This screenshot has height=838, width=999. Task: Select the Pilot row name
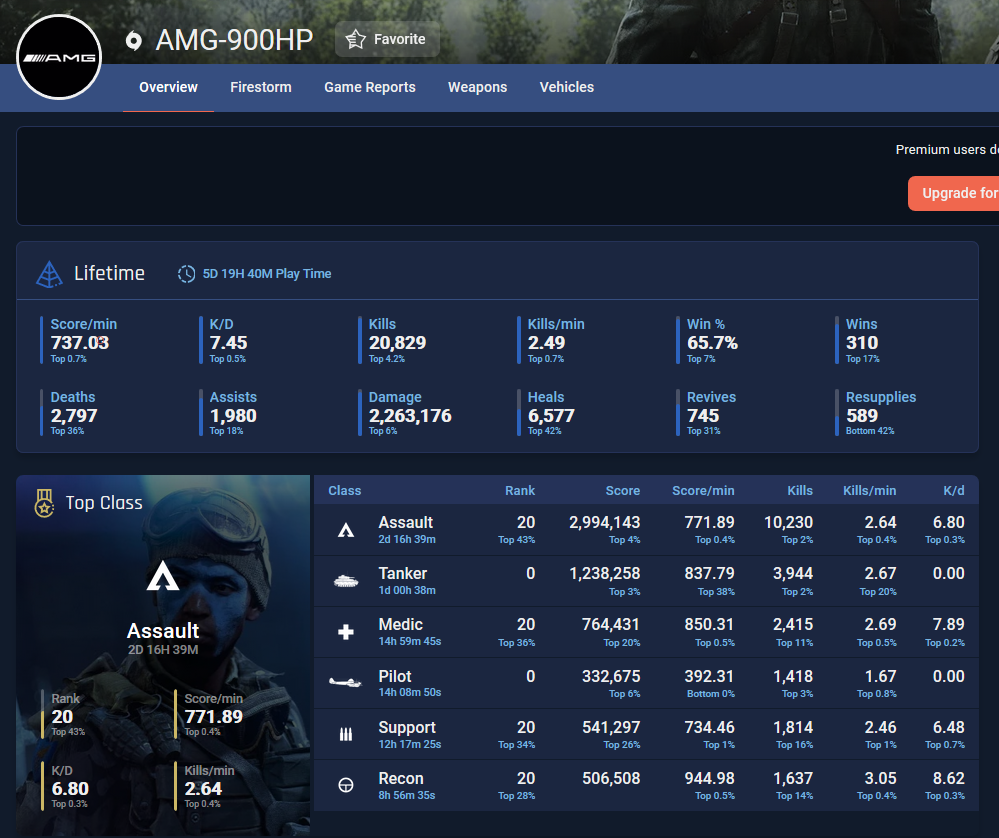click(x=395, y=676)
